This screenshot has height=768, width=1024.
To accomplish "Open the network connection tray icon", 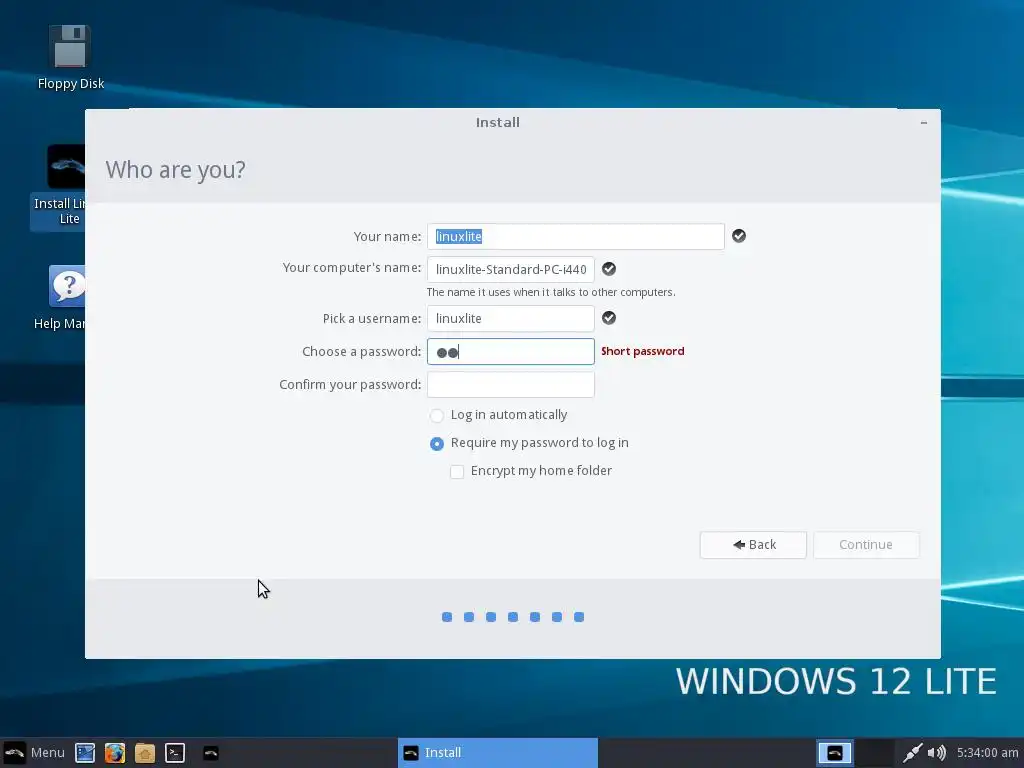I will point(912,753).
